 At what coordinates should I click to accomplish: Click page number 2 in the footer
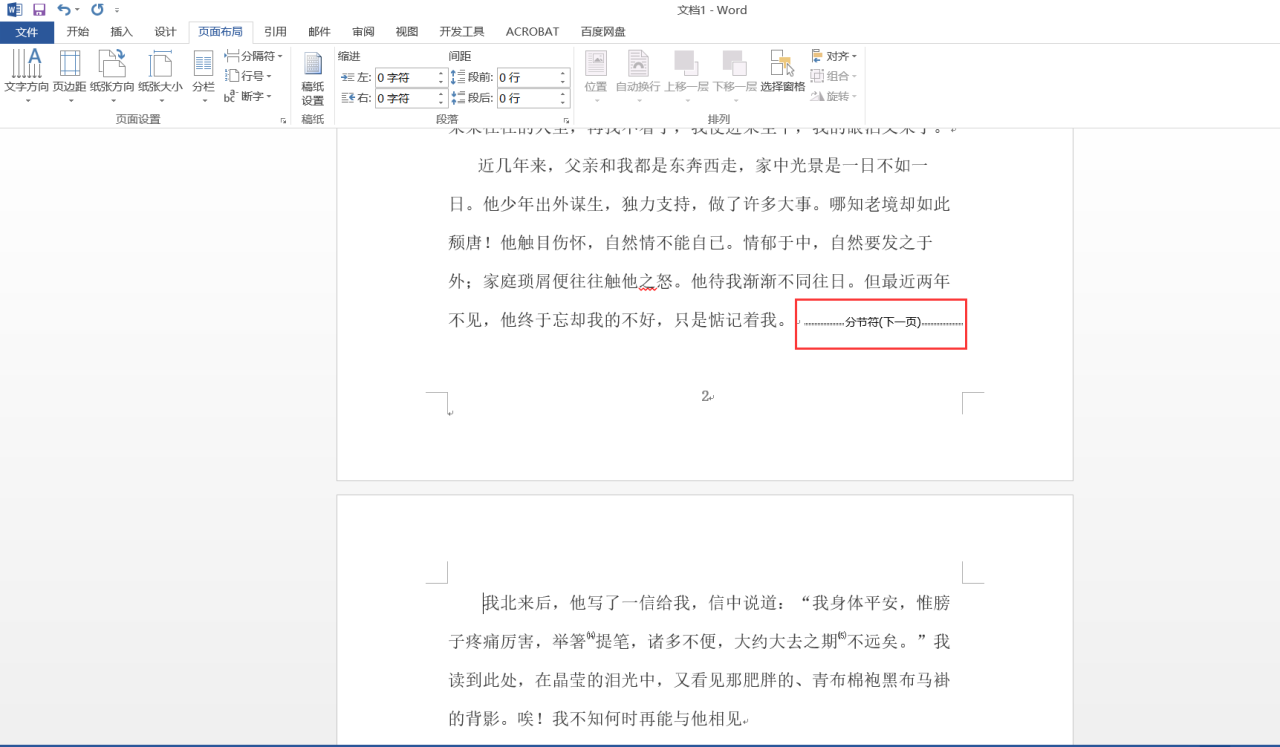[x=705, y=396]
